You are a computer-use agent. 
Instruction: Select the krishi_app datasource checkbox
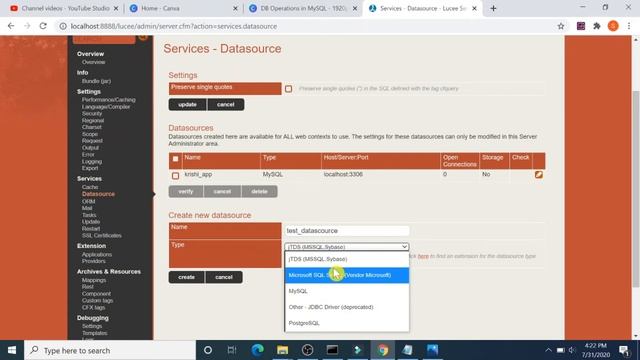click(176, 176)
